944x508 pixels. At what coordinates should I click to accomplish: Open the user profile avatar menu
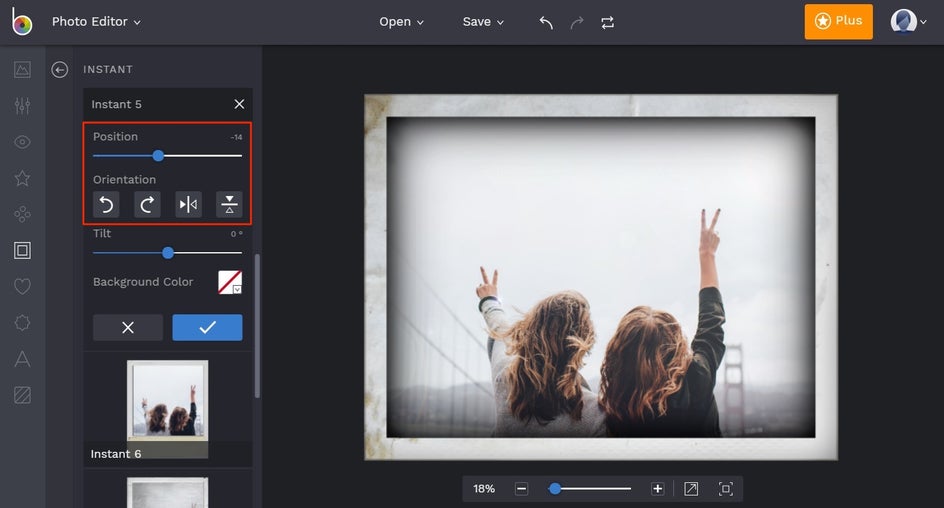[x=908, y=22]
